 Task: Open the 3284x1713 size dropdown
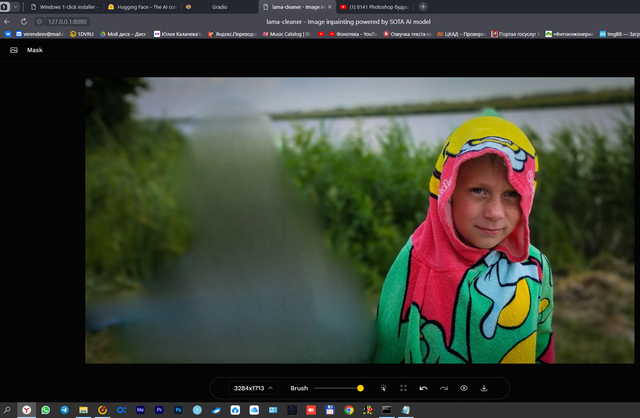point(253,388)
